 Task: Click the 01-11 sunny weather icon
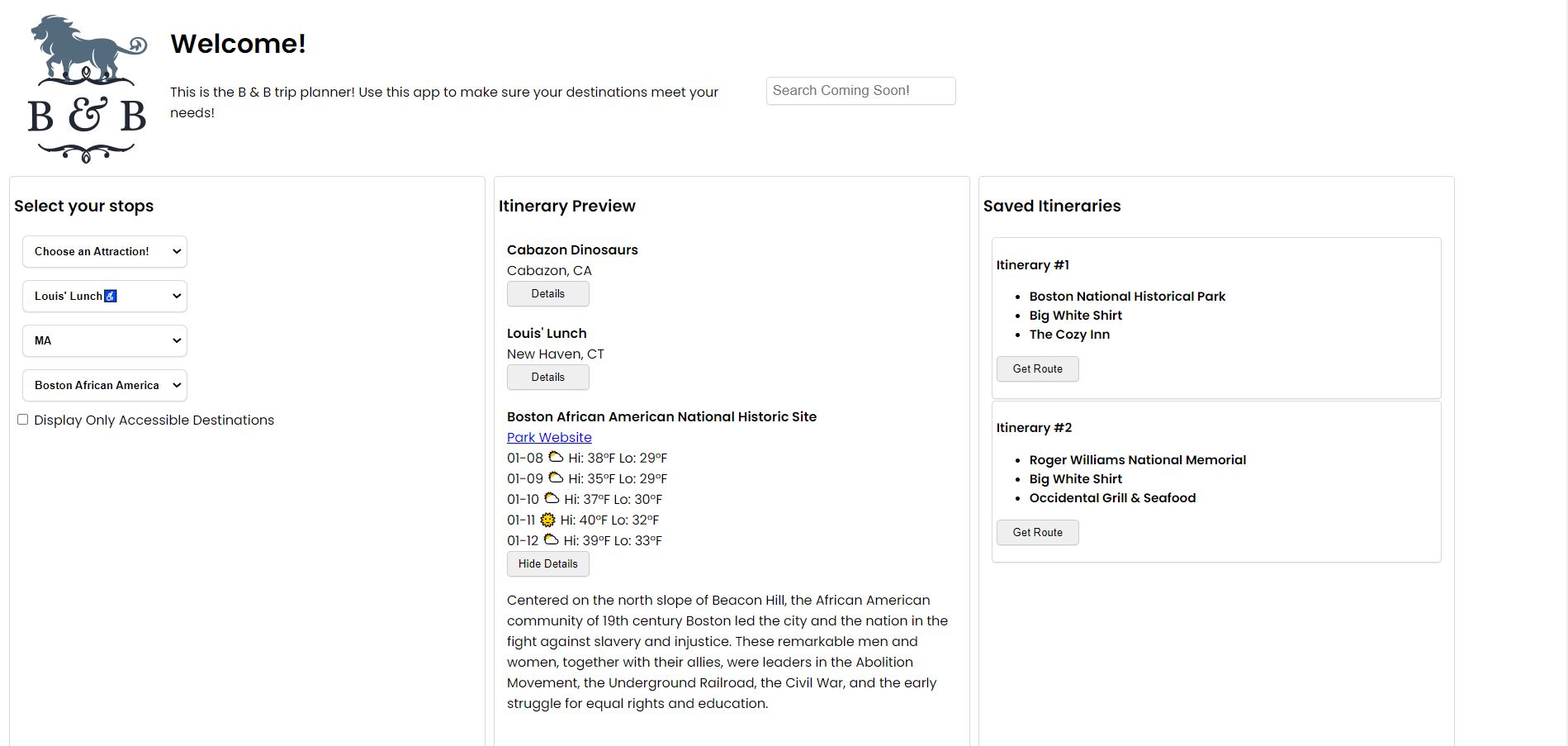pyautogui.click(x=547, y=520)
